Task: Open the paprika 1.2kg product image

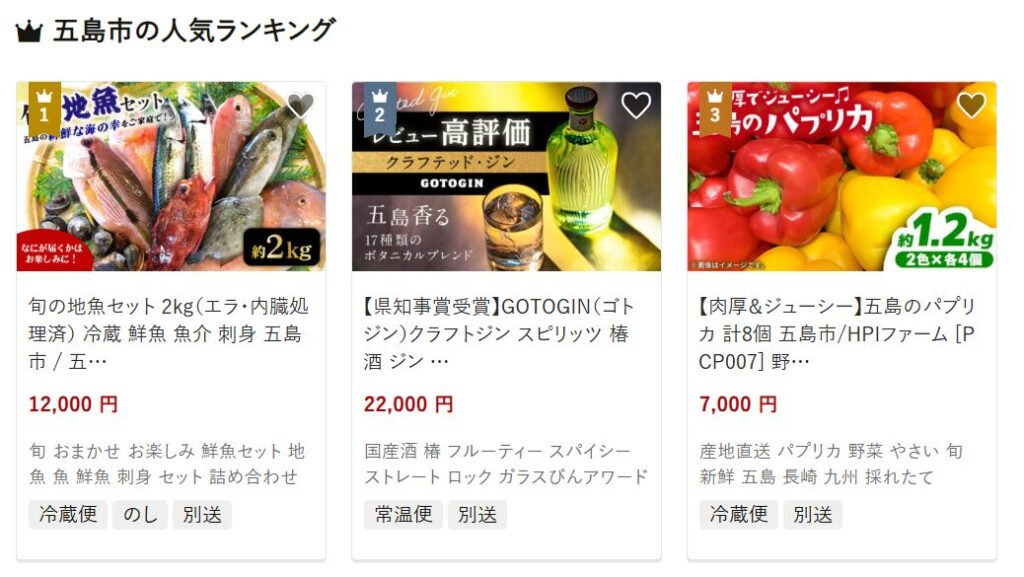Action: (x=842, y=176)
